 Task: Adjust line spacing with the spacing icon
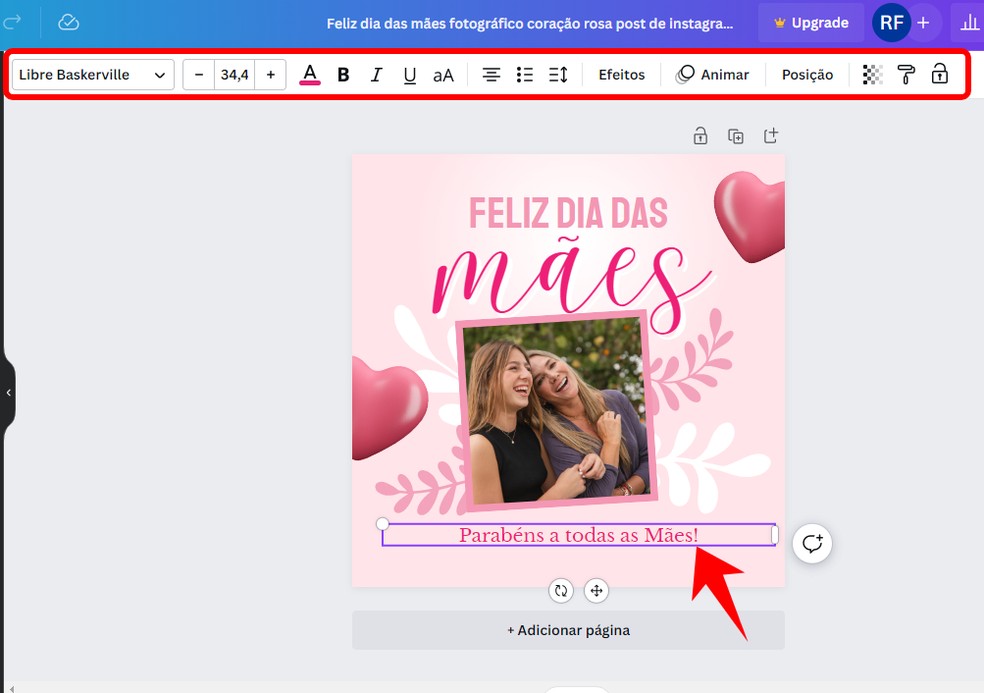[x=558, y=74]
